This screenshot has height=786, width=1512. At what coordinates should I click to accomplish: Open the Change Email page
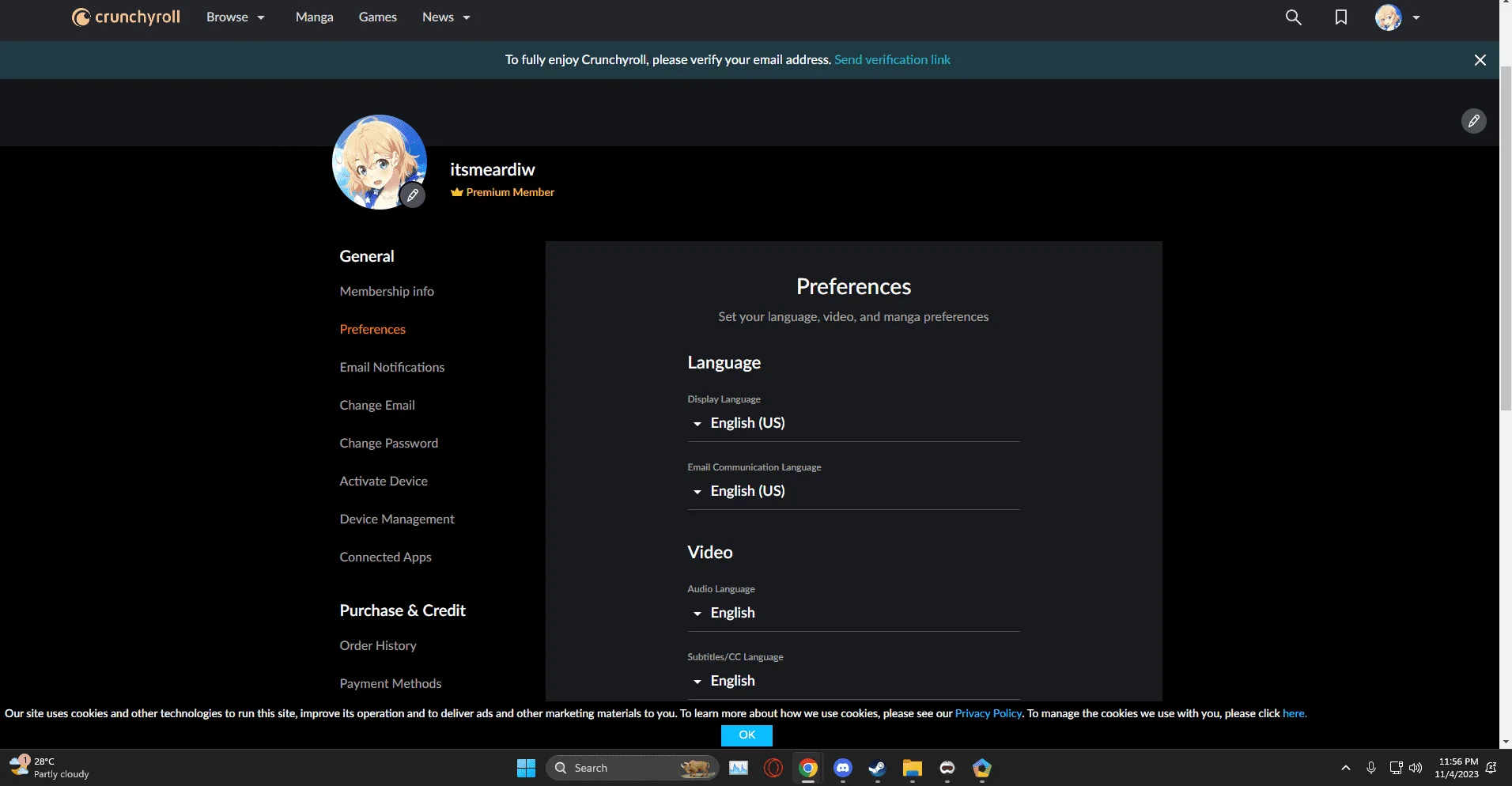[x=377, y=406]
